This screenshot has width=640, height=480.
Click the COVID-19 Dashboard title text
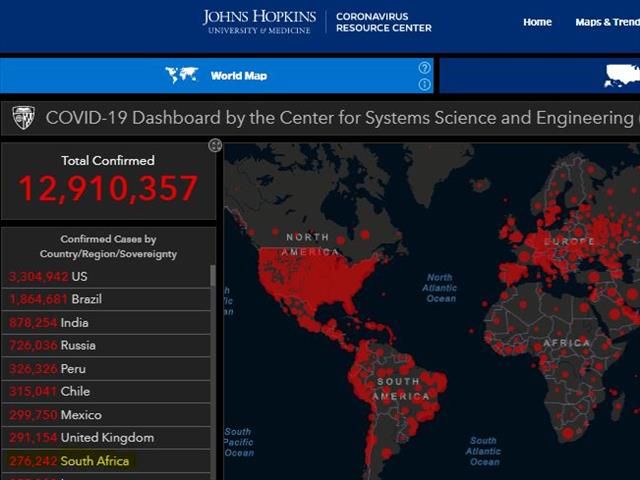pyautogui.click(x=341, y=118)
